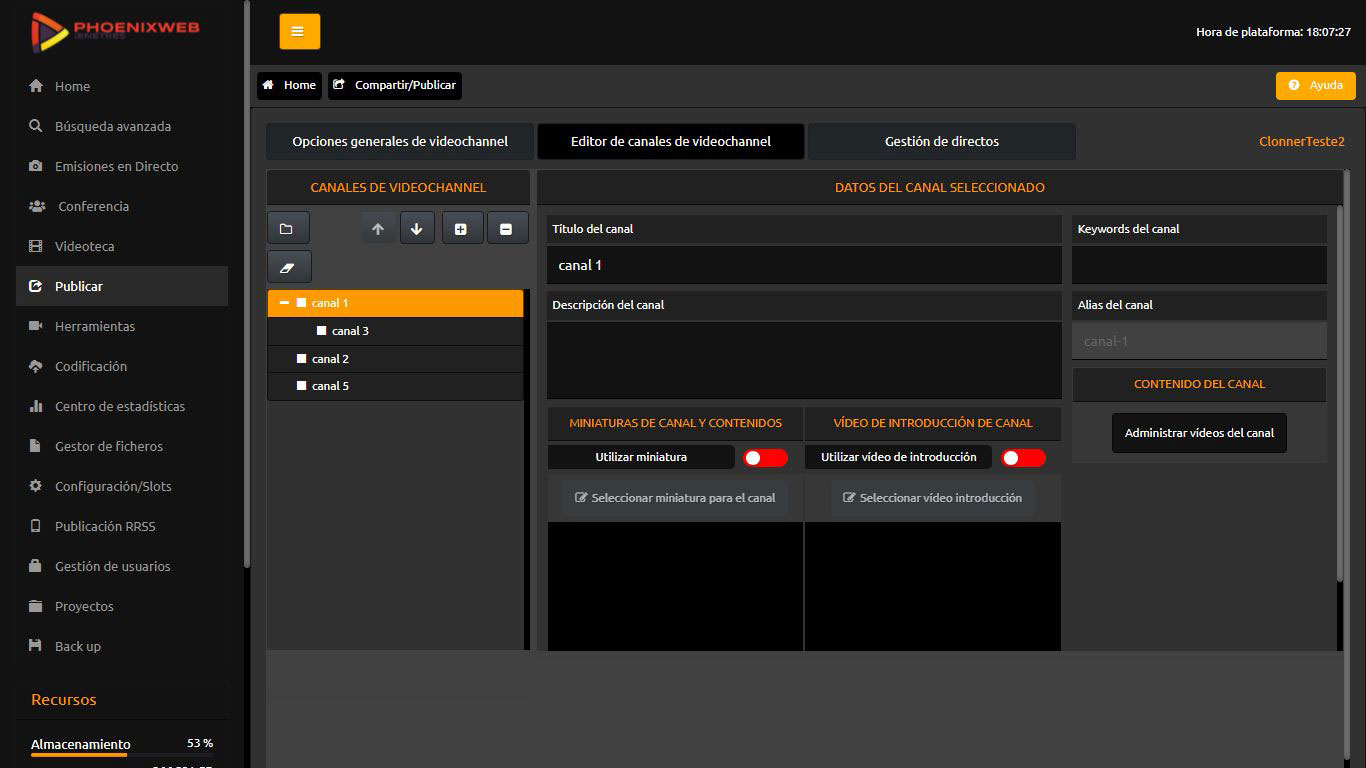Open Publicar in the sidebar

(x=122, y=286)
